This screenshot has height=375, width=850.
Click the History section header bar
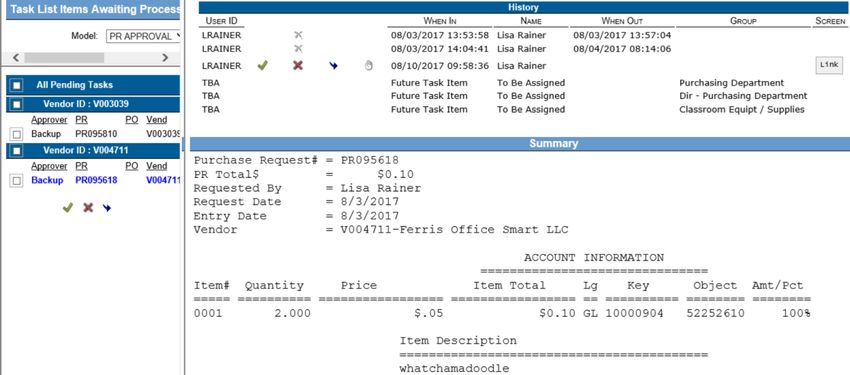tap(523, 8)
